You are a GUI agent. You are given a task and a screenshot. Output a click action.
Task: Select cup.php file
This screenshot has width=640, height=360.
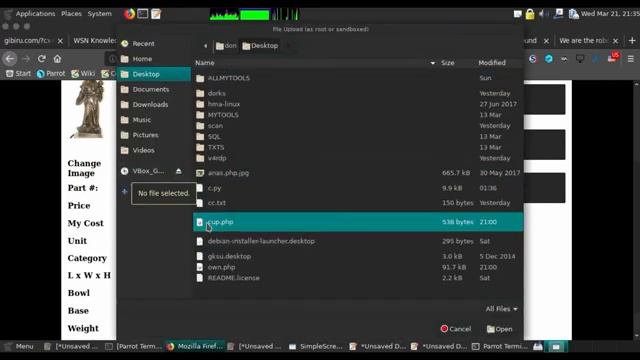coord(358,222)
